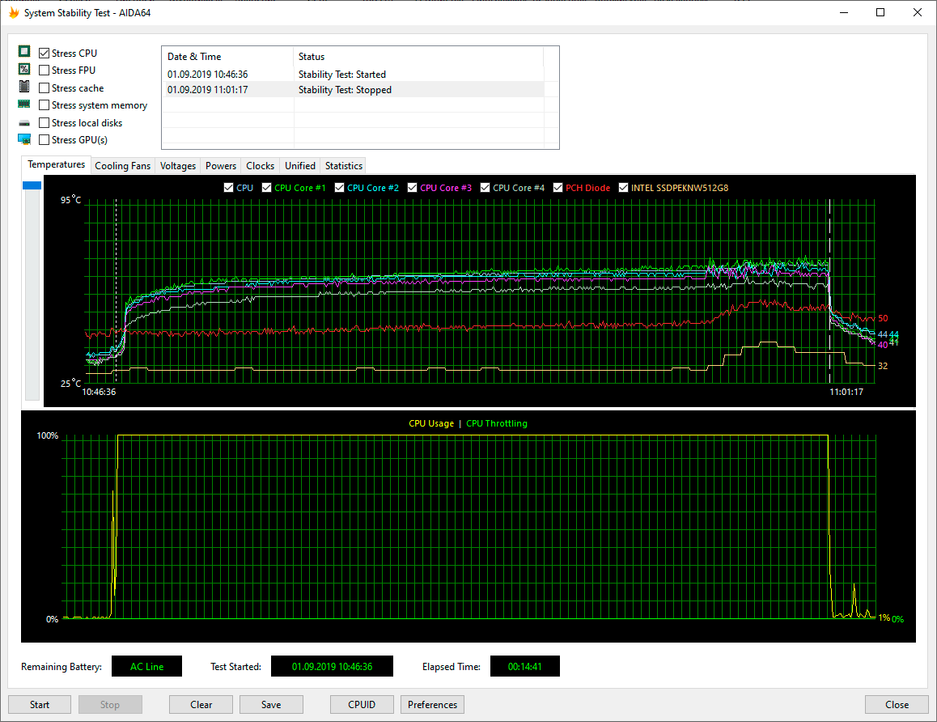Click the disk drive icon beside Stress local disks
The height and width of the screenshot is (722, 937).
point(24,123)
